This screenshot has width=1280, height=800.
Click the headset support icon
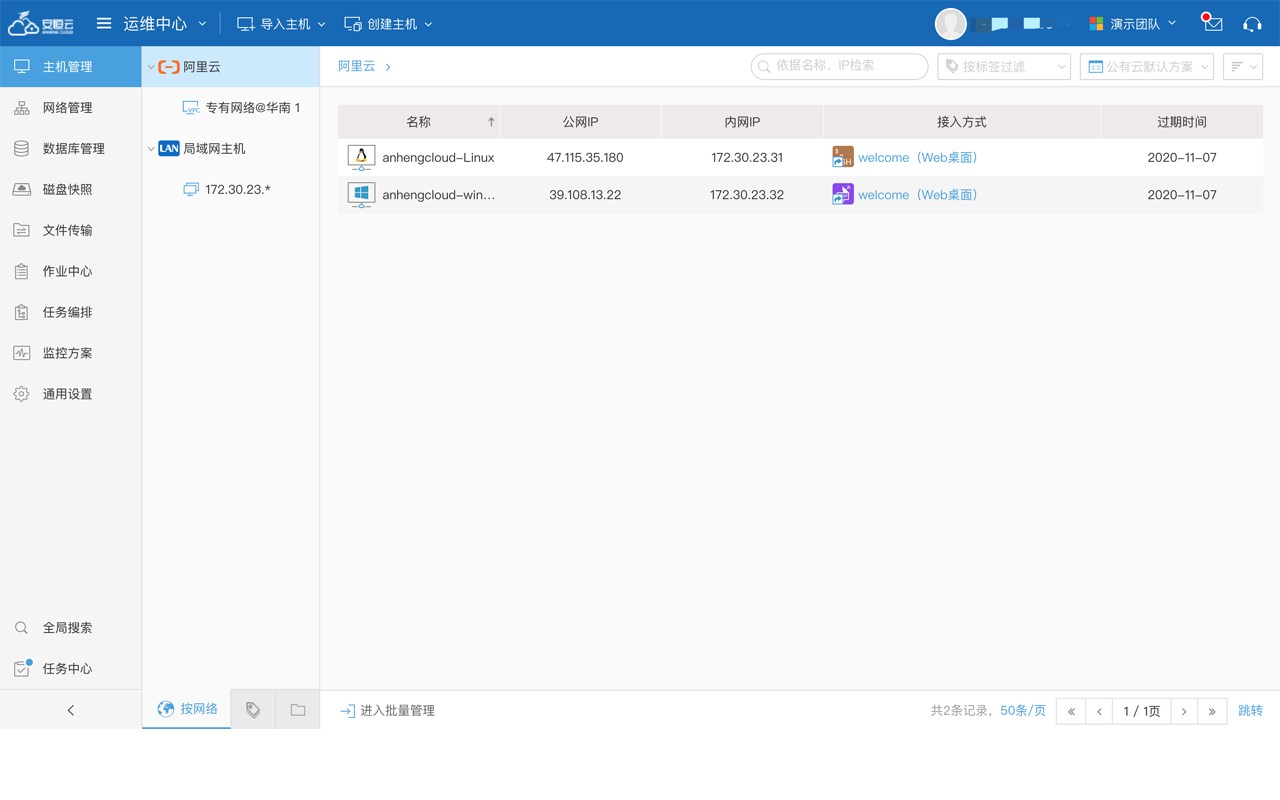[1252, 24]
